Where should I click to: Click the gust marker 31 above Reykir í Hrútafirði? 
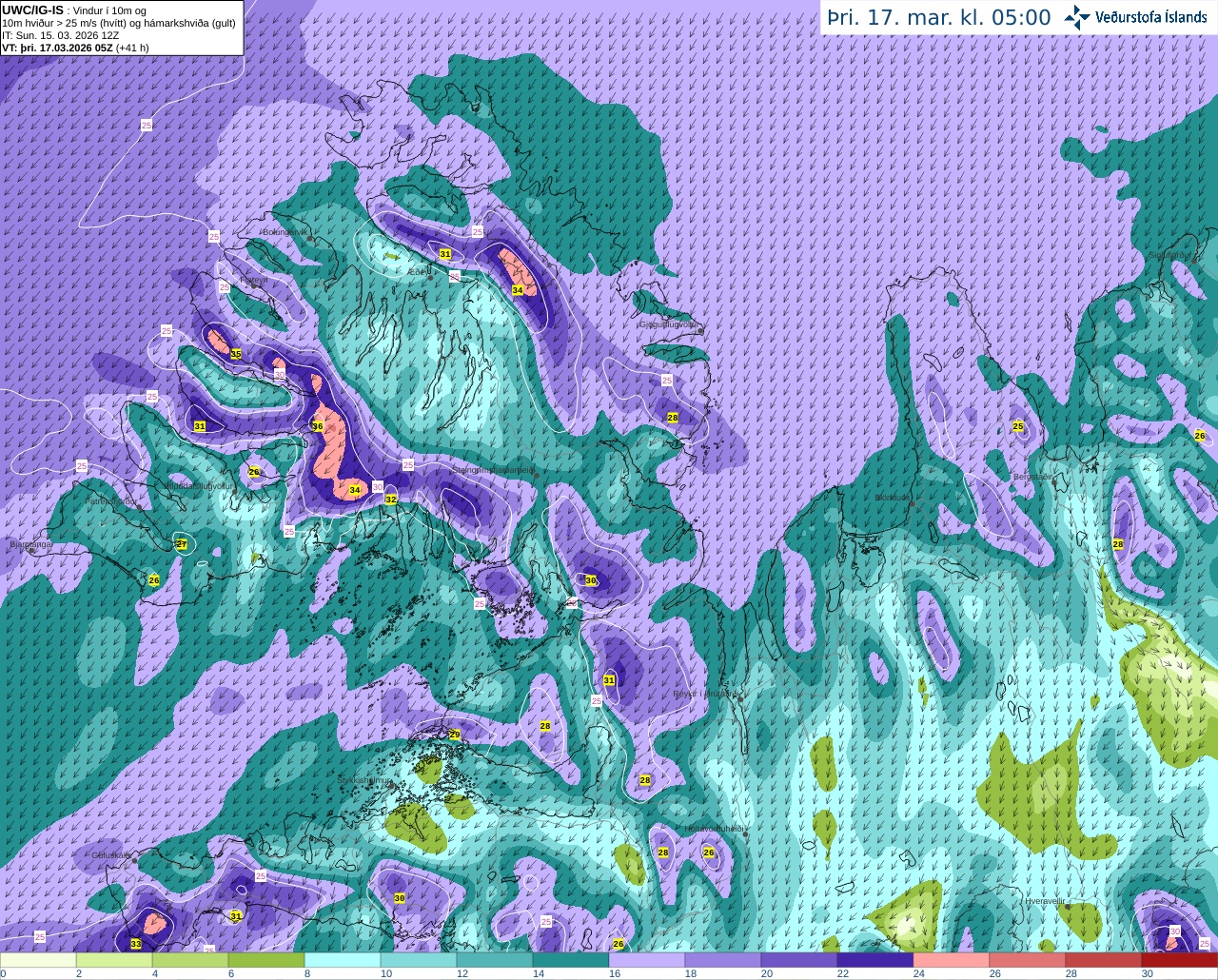coord(609,680)
